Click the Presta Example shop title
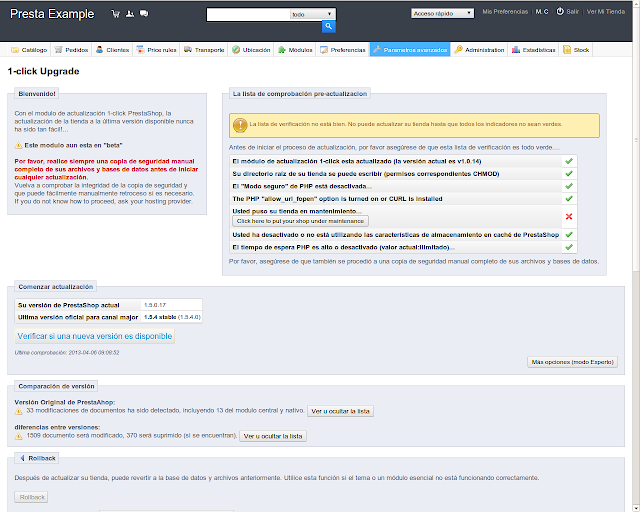 pos(52,14)
